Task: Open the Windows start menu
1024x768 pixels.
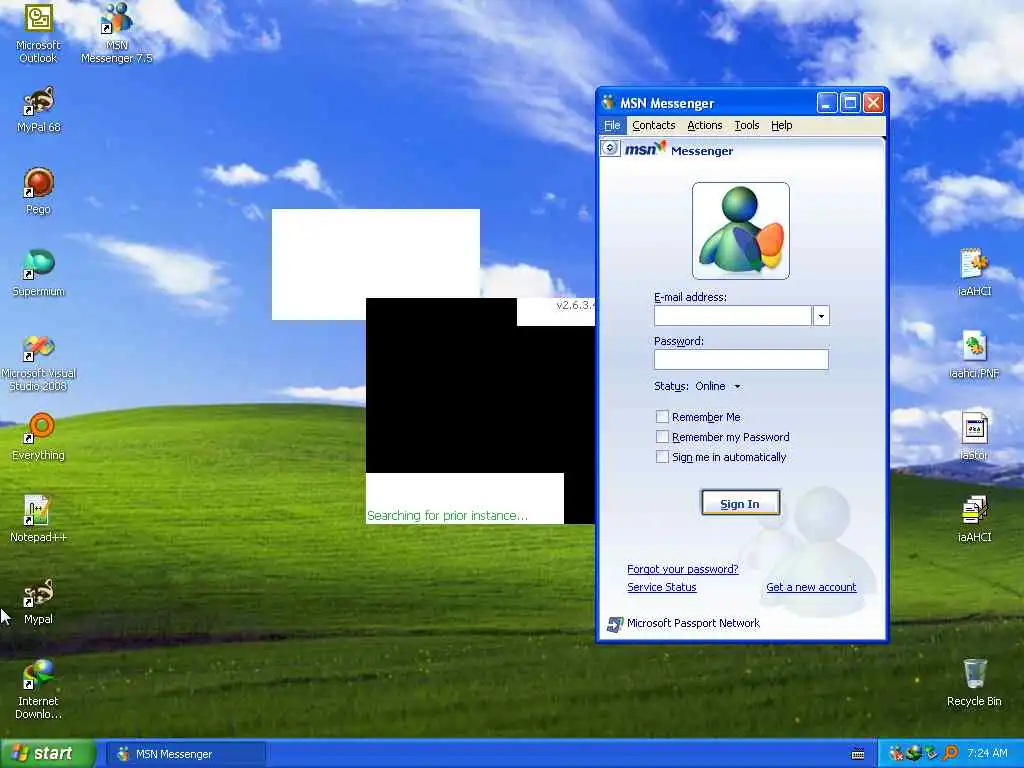Action: 48,754
